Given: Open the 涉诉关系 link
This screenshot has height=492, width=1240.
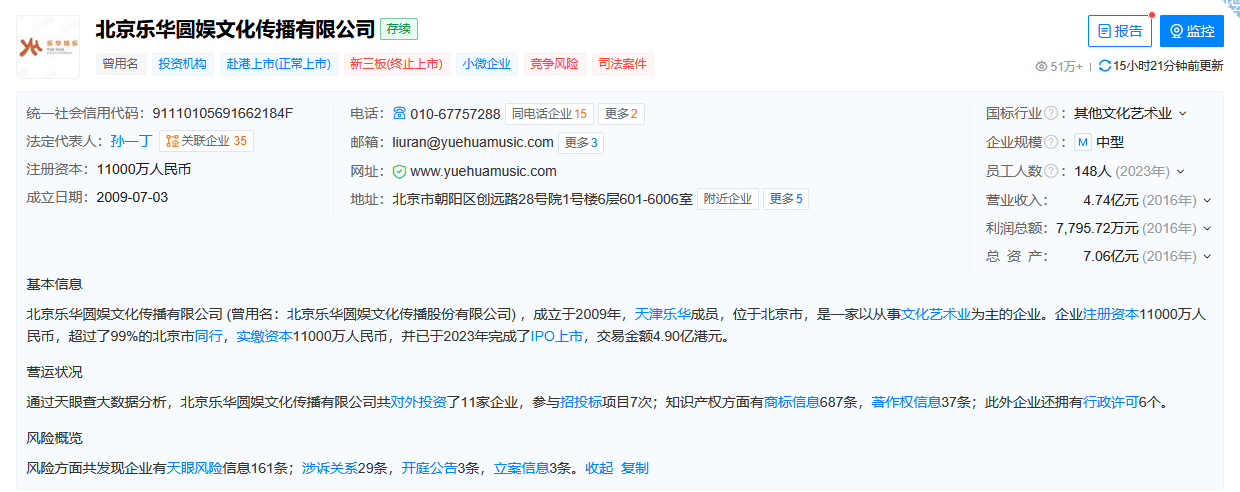Looking at the screenshot, I should pyautogui.click(x=329, y=468).
